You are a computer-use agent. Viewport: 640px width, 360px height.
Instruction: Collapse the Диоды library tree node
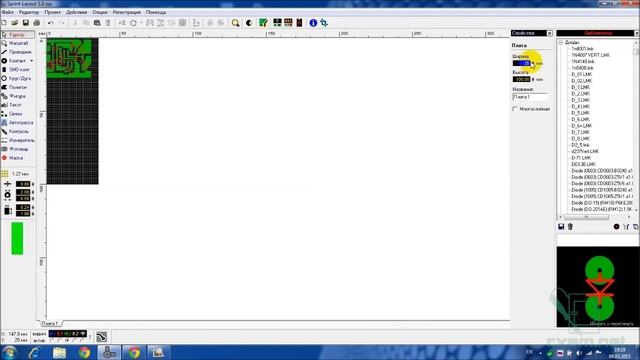click(561, 42)
